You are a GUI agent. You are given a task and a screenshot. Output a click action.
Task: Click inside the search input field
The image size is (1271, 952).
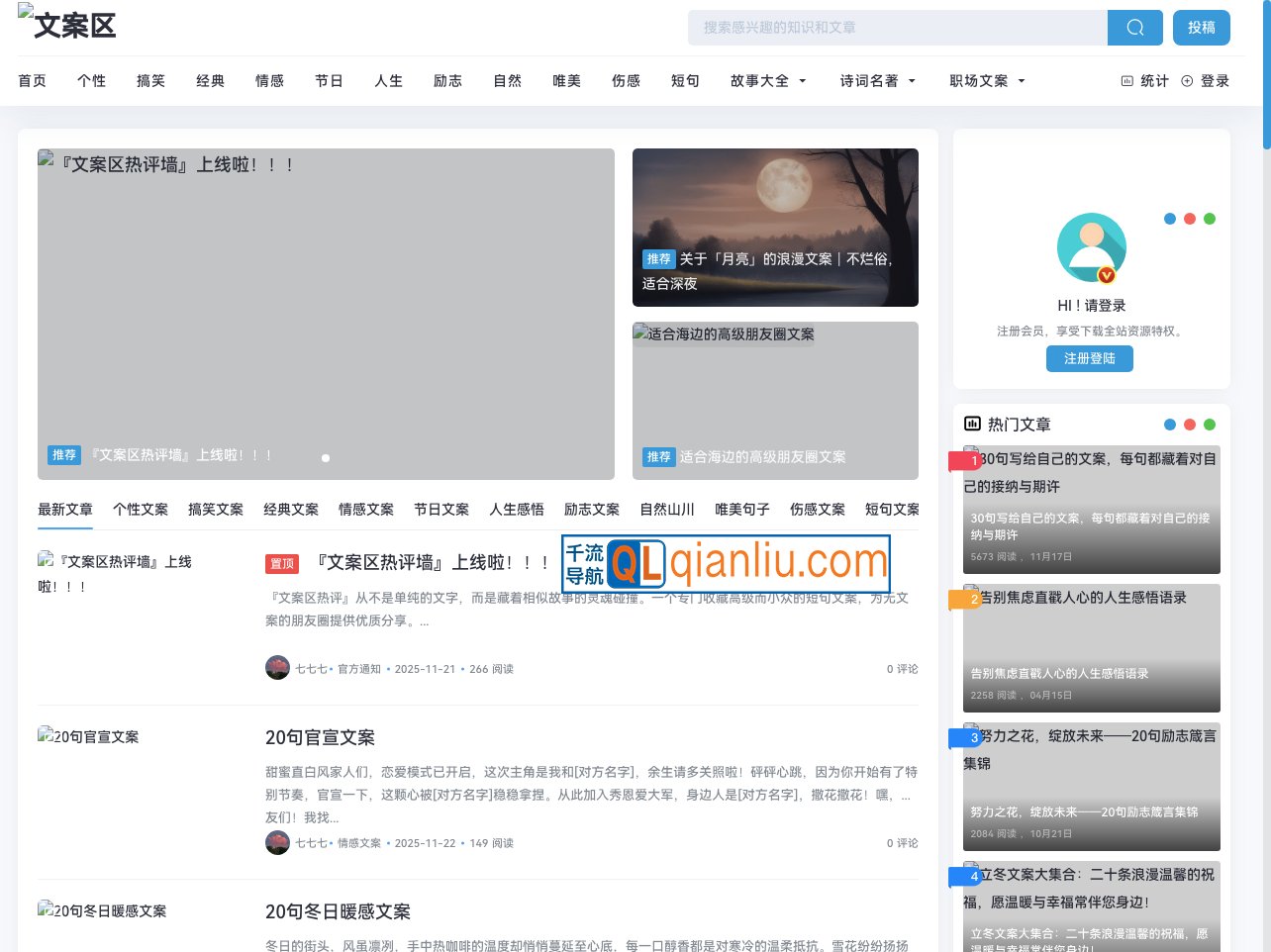tap(891, 27)
